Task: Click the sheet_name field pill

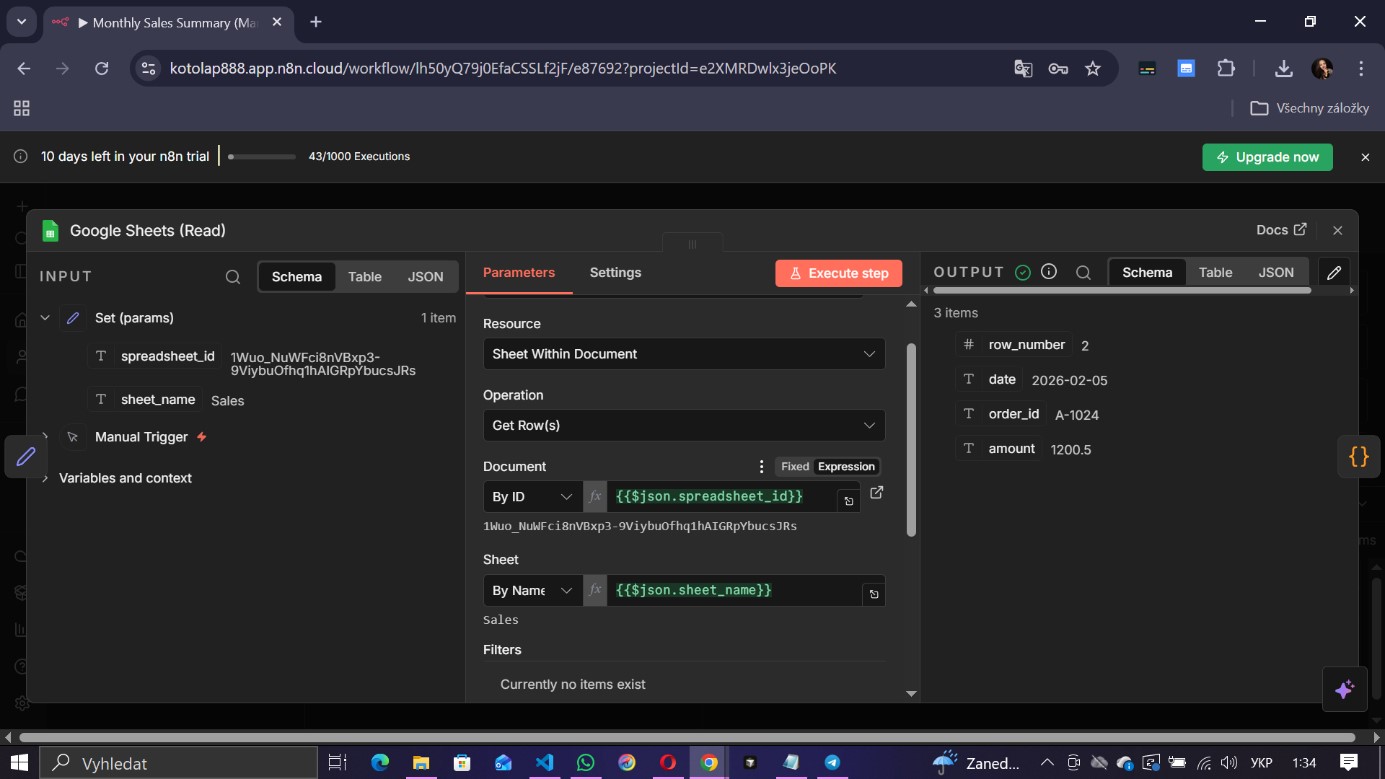Action: [x=144, y=399]
